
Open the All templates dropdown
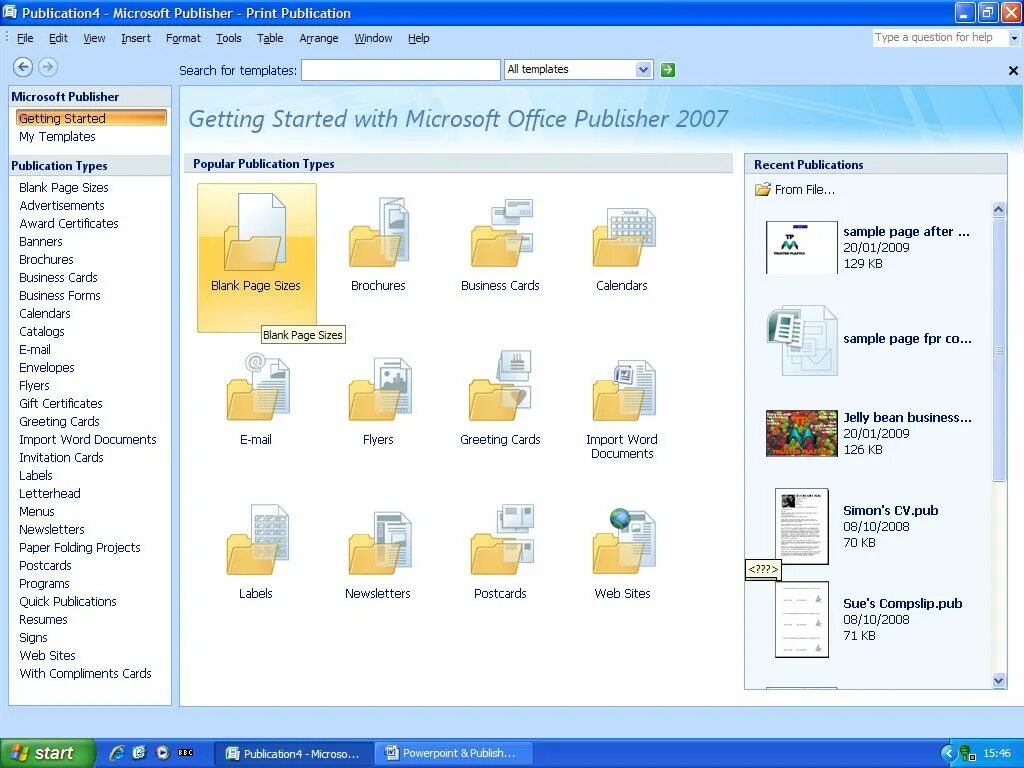click(643, 69)
